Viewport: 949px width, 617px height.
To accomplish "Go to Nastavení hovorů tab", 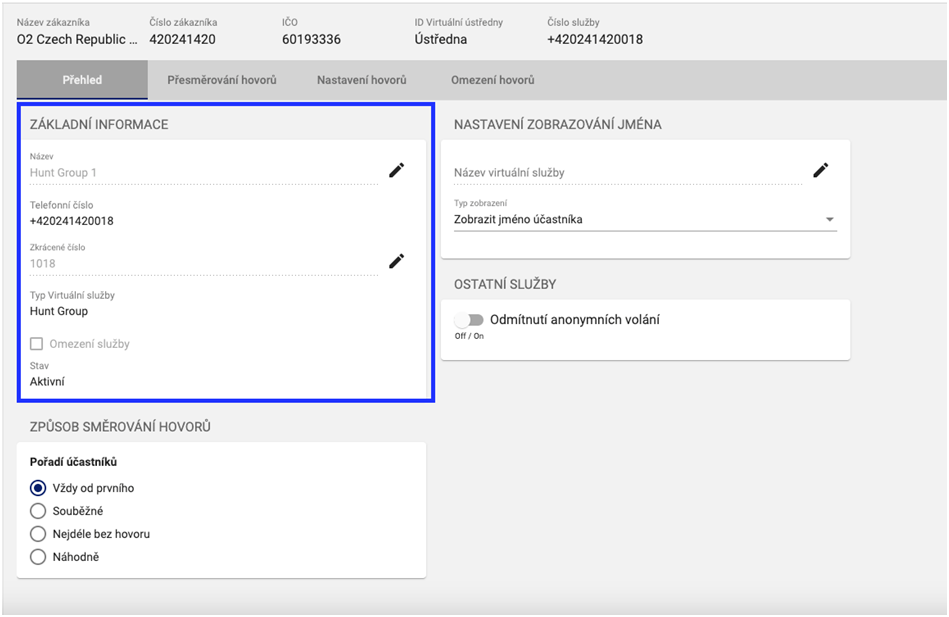I will [x=361, y=80].
